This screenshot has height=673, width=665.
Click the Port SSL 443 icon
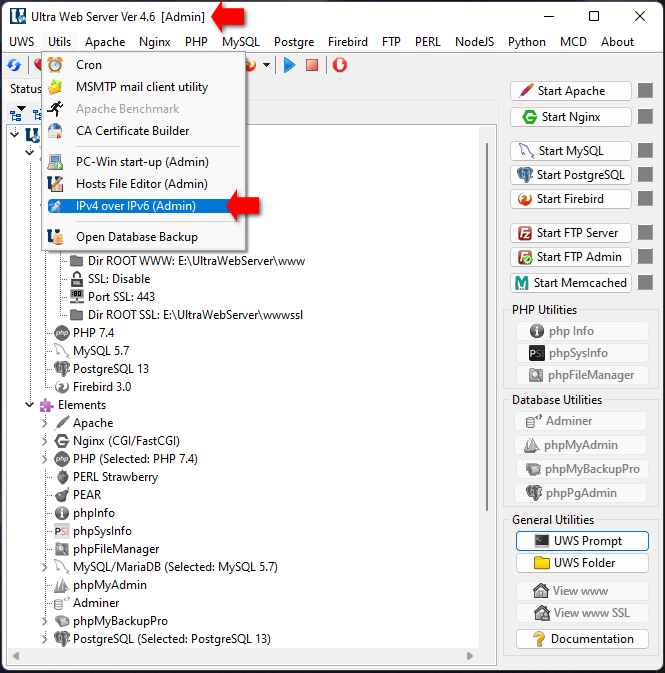(77, 297)
